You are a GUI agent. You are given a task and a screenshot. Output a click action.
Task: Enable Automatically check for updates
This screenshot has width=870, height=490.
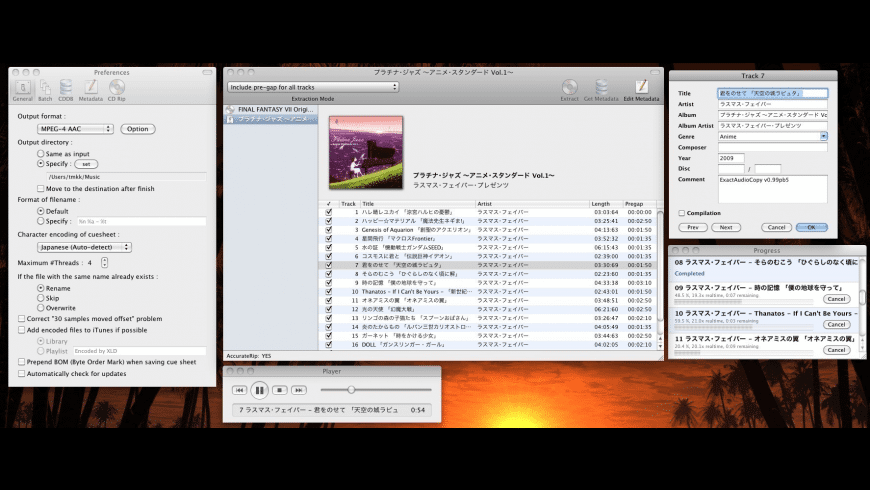click(x=22, y=373)
